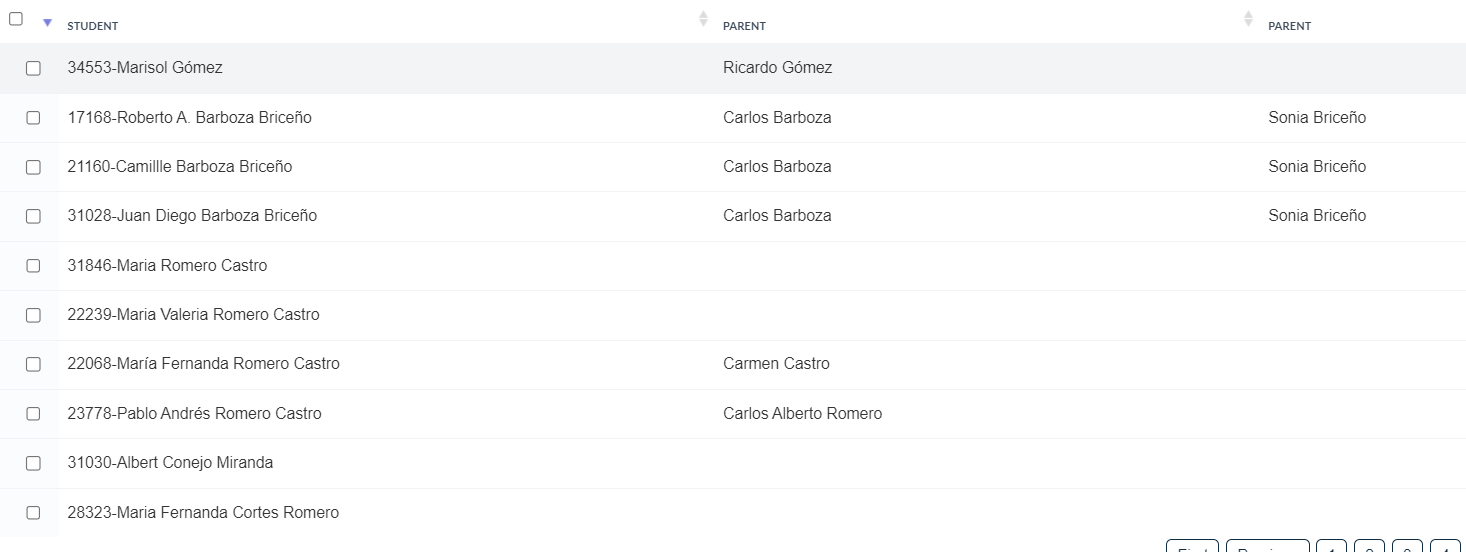This screenshot has height=552, width=1466.
Task: Toggle the select-all checkbox in the header
Action: [16, 19]
